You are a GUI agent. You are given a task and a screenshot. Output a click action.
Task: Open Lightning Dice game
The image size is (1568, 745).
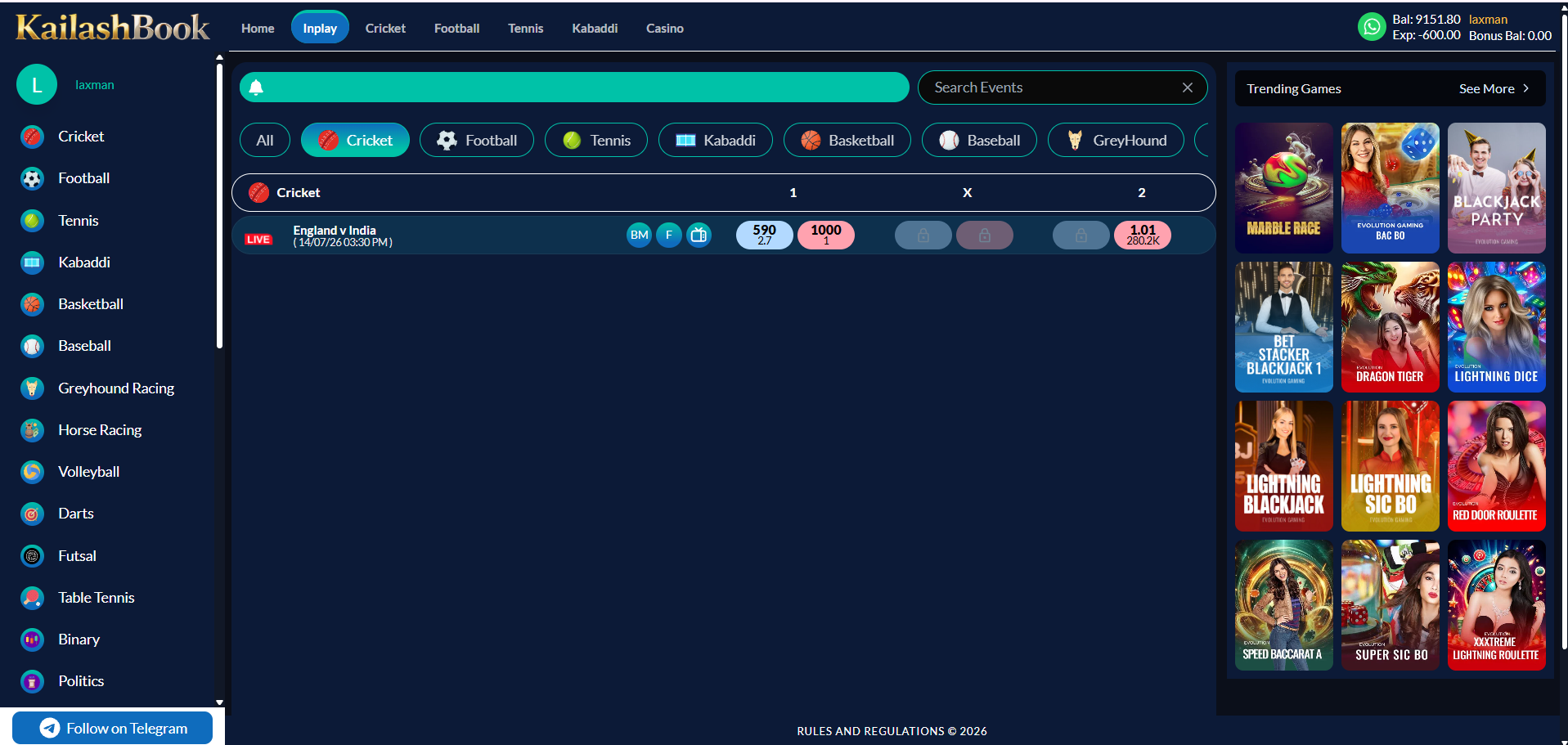click(1497, 327)
